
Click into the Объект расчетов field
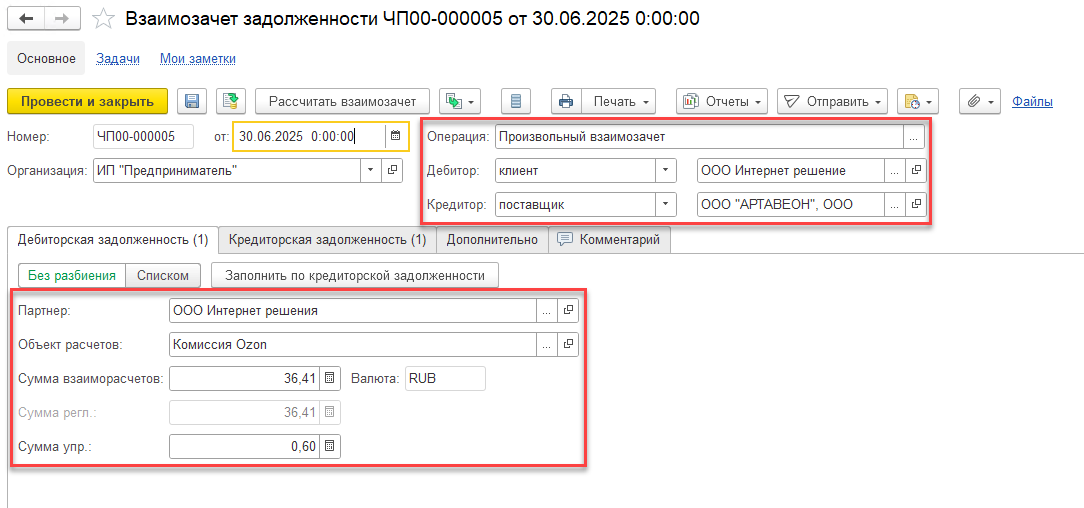pos(352,345)
